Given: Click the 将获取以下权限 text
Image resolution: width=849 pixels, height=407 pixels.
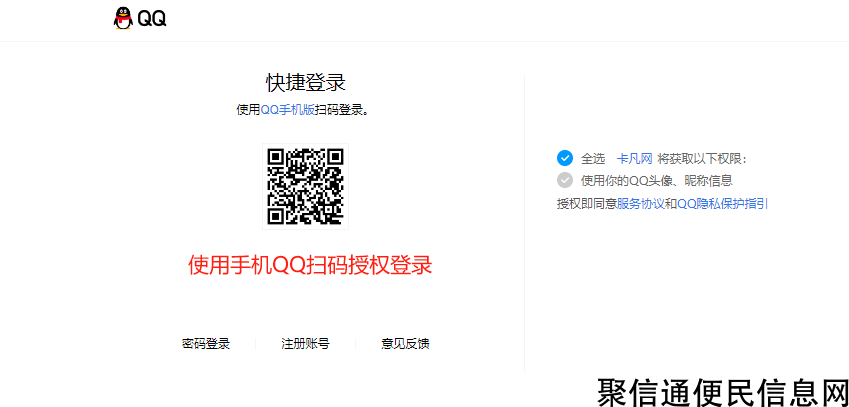Looking at the screenshot, I should tap(702, 159).
